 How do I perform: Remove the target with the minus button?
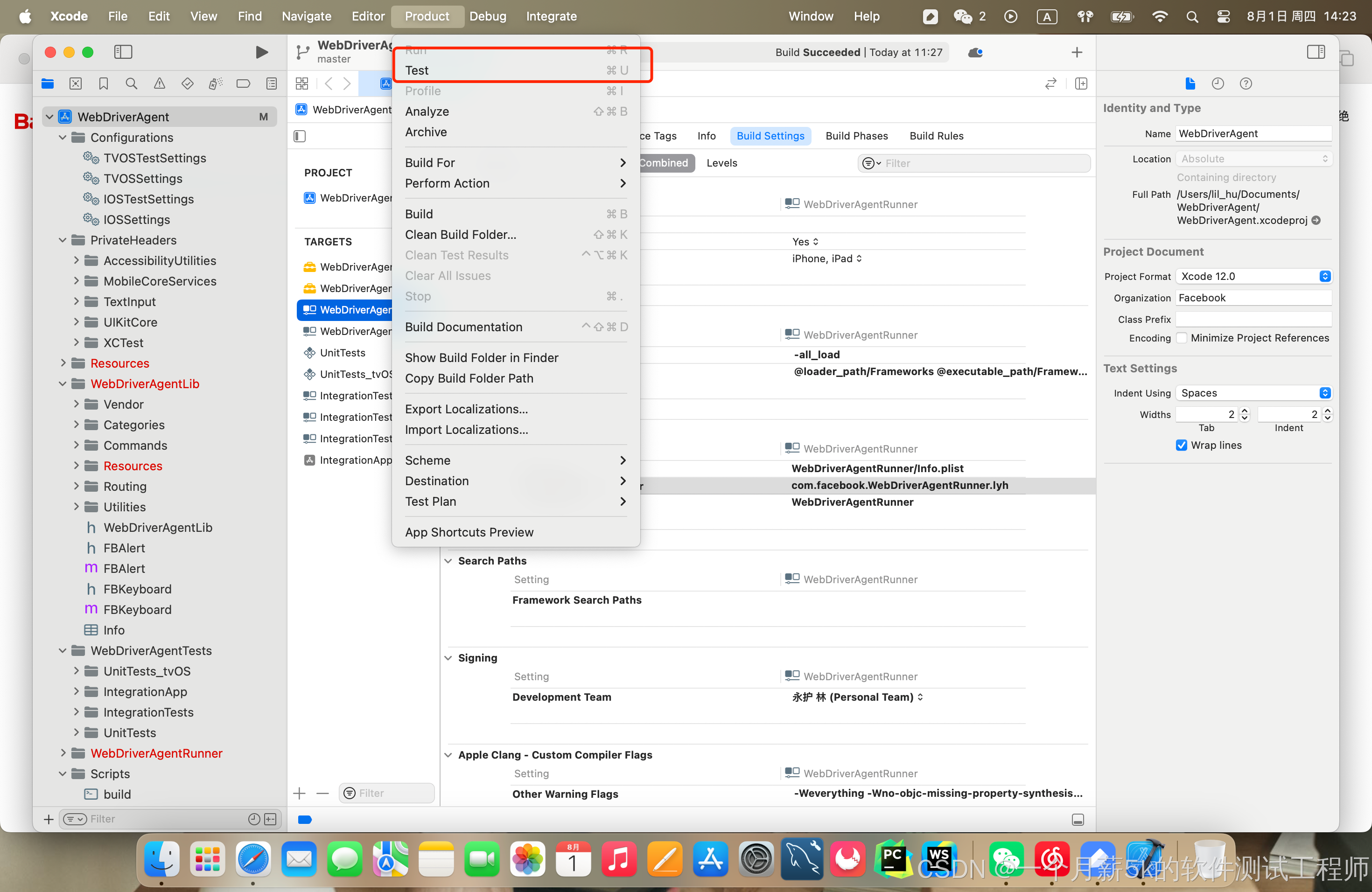323,794
